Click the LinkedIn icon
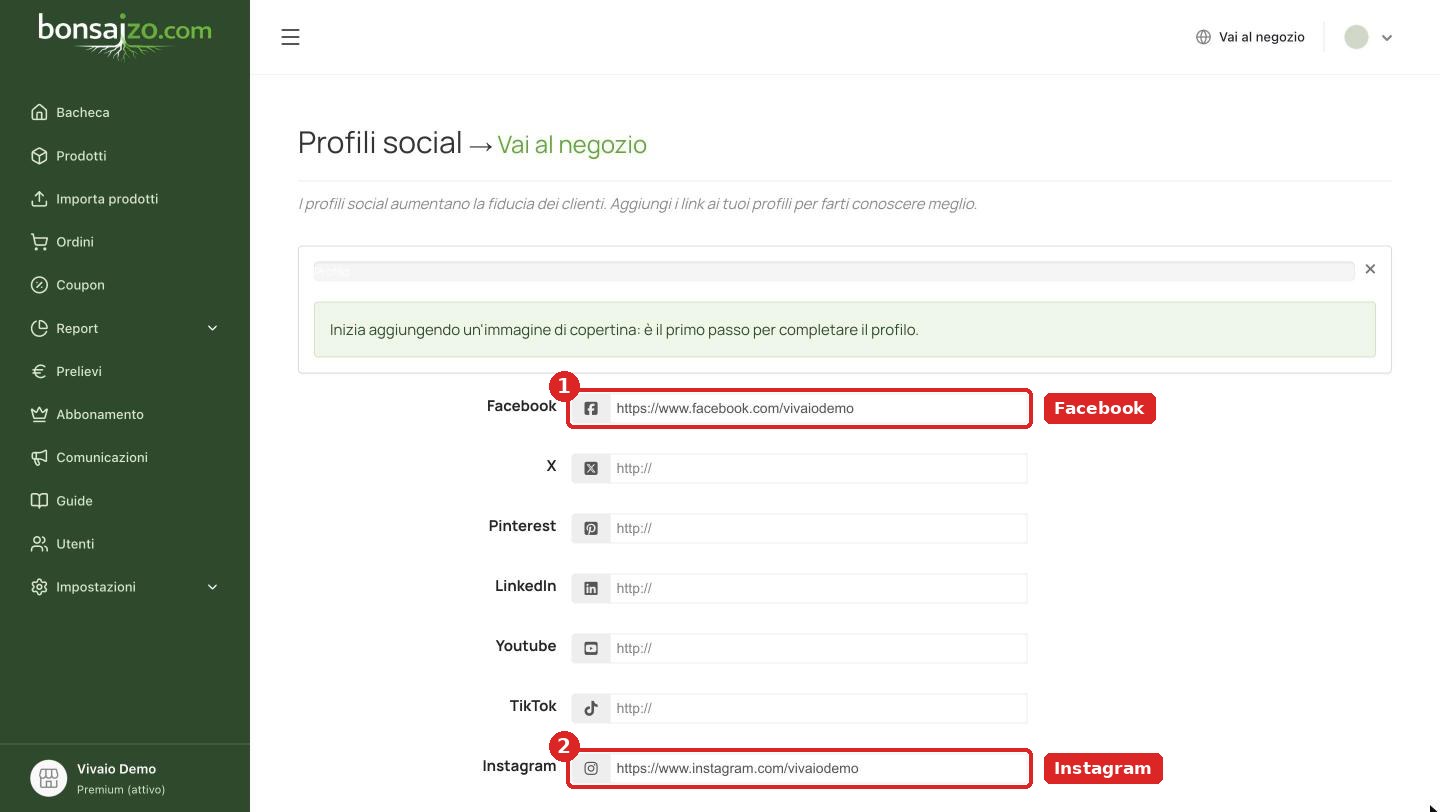The width and height of the screenshot is (1440, 812). (591, 588)
